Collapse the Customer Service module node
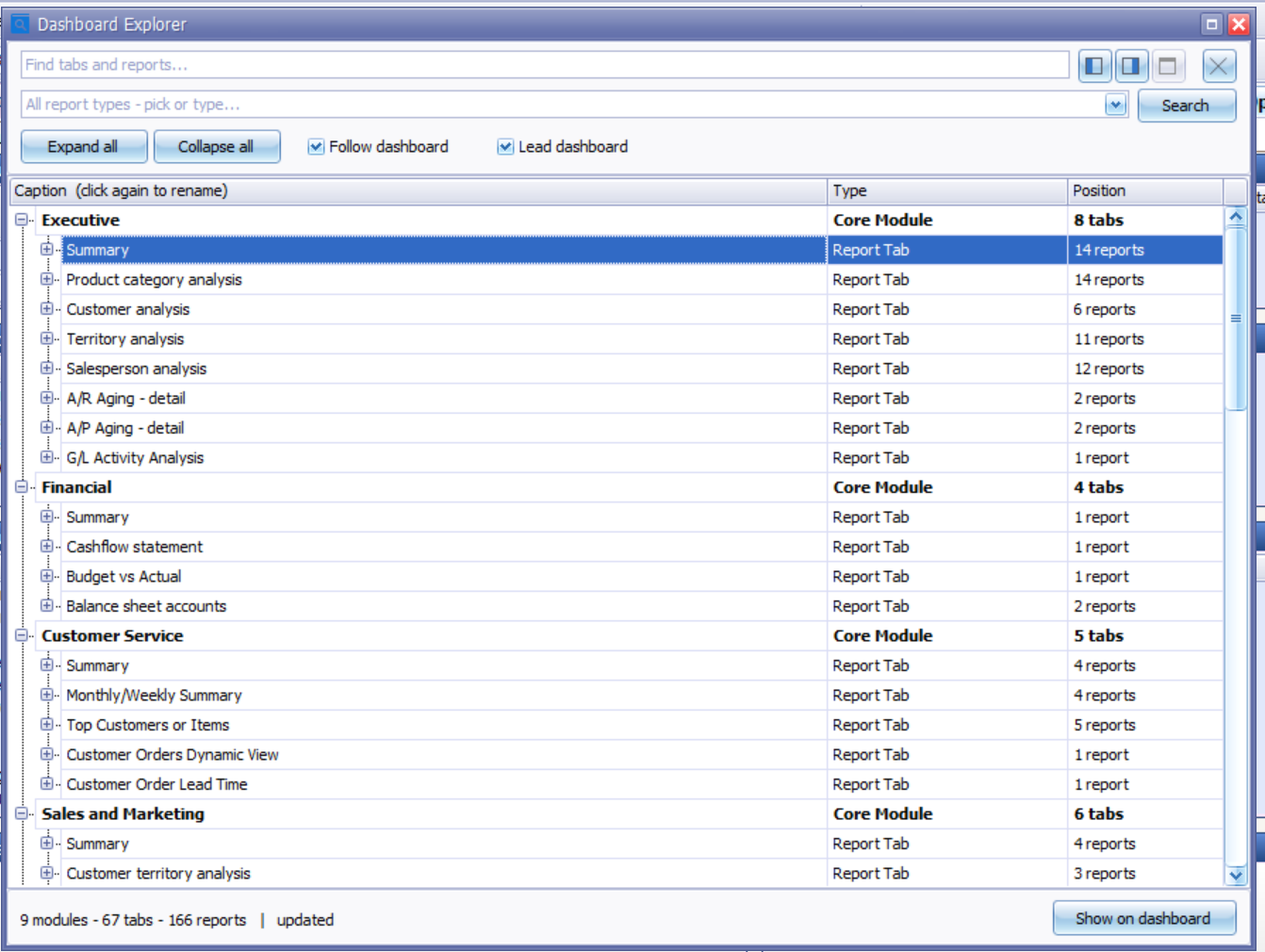This screenshot has width=1265, height=952. pos(21,635)
